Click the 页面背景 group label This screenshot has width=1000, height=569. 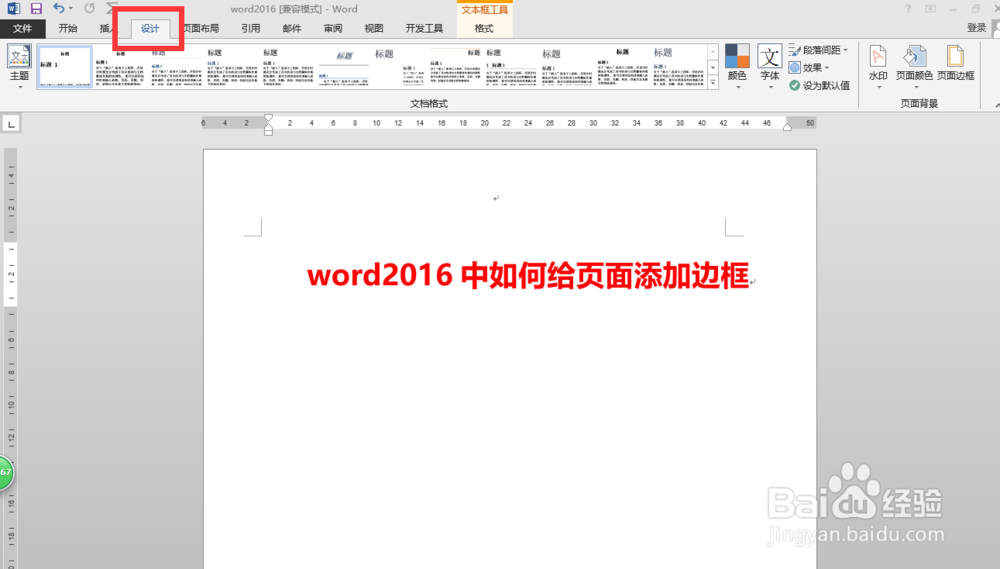(x=919, y=103)
